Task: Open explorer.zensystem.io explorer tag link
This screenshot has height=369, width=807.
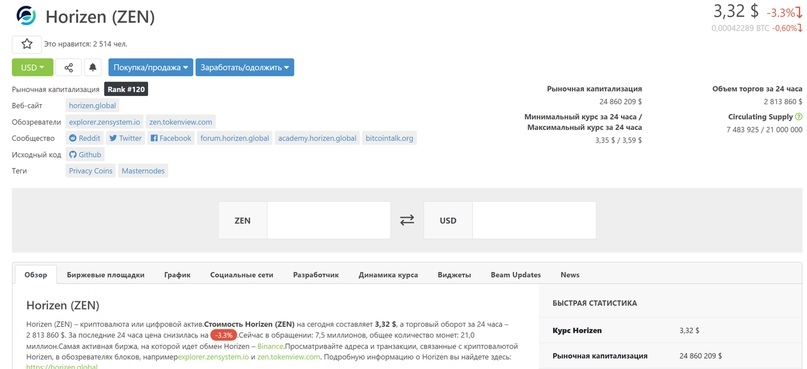Action: (x=104, y=122)
